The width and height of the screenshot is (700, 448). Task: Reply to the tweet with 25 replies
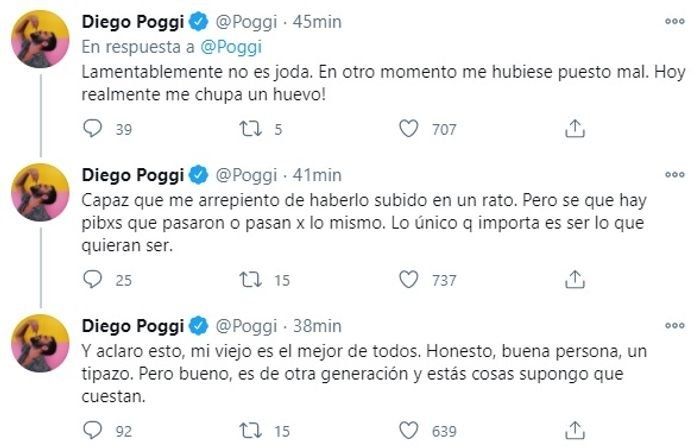[92, 280]
